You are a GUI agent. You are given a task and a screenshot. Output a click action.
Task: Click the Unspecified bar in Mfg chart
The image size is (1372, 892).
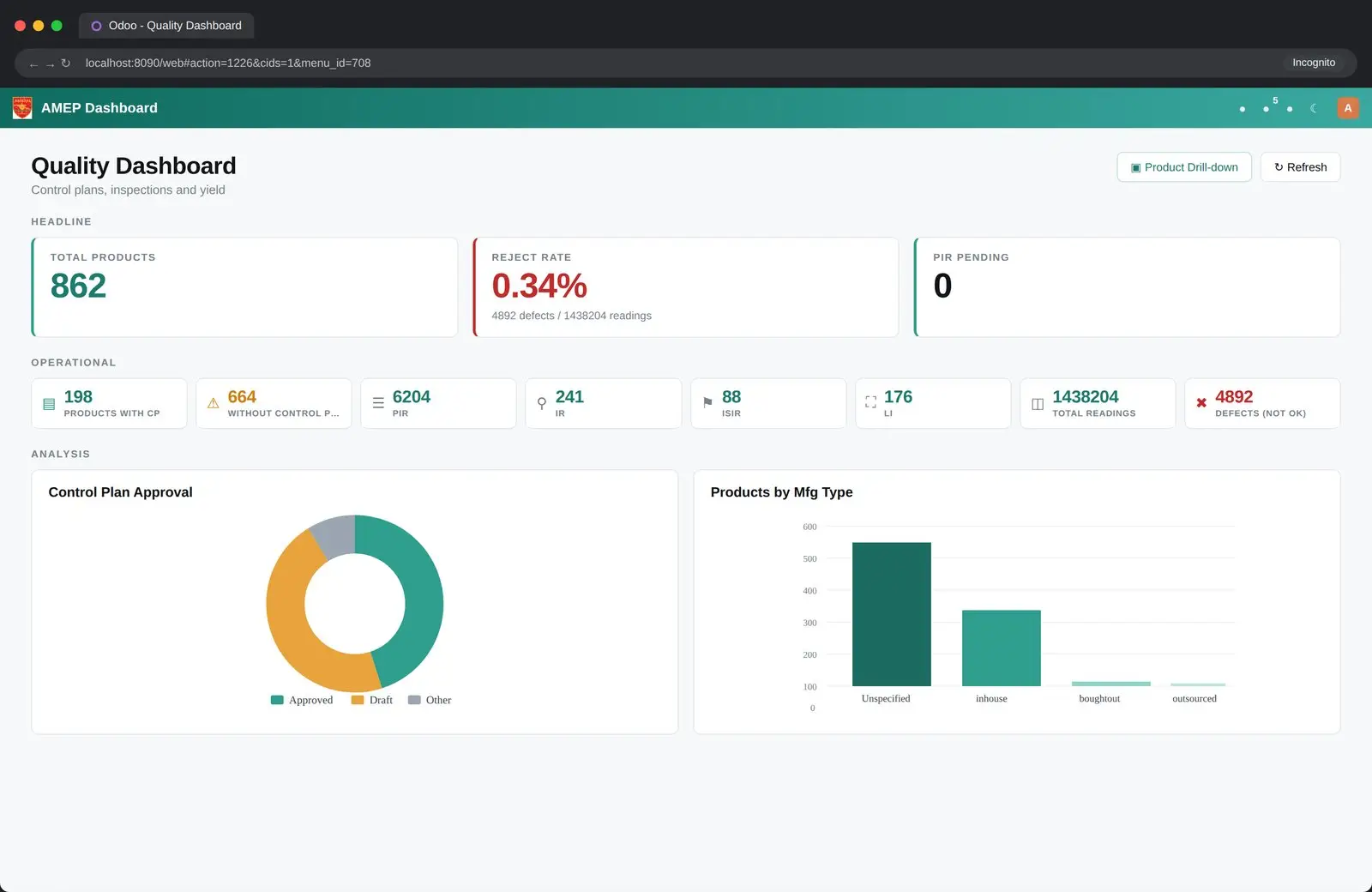pyautogui.click(x=892, y=614)
